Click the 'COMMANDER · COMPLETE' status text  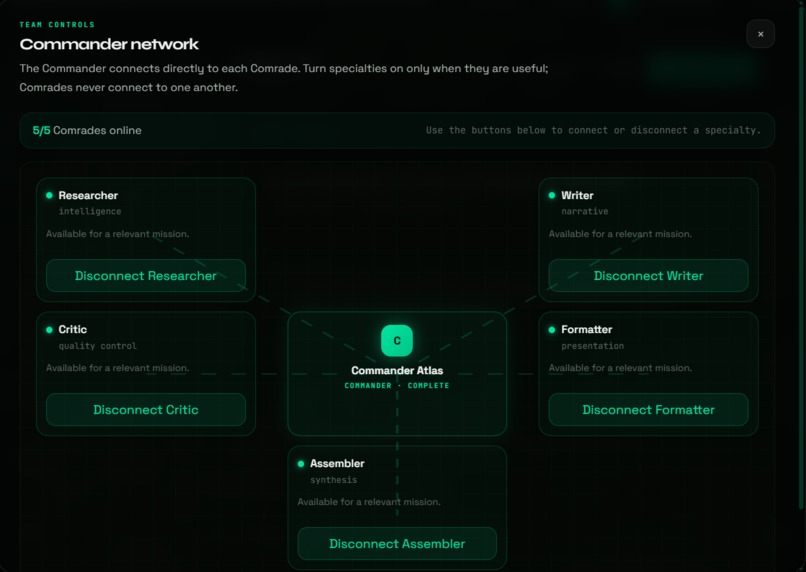click(397, 385)
